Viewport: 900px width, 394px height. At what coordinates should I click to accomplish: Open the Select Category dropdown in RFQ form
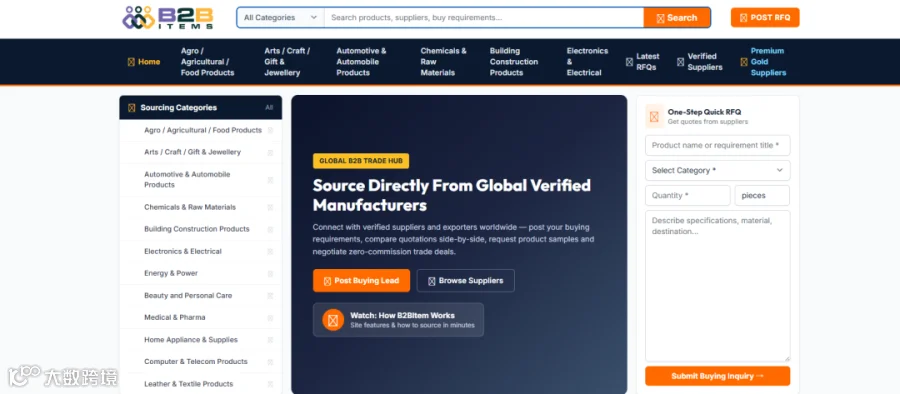point(717,171)
